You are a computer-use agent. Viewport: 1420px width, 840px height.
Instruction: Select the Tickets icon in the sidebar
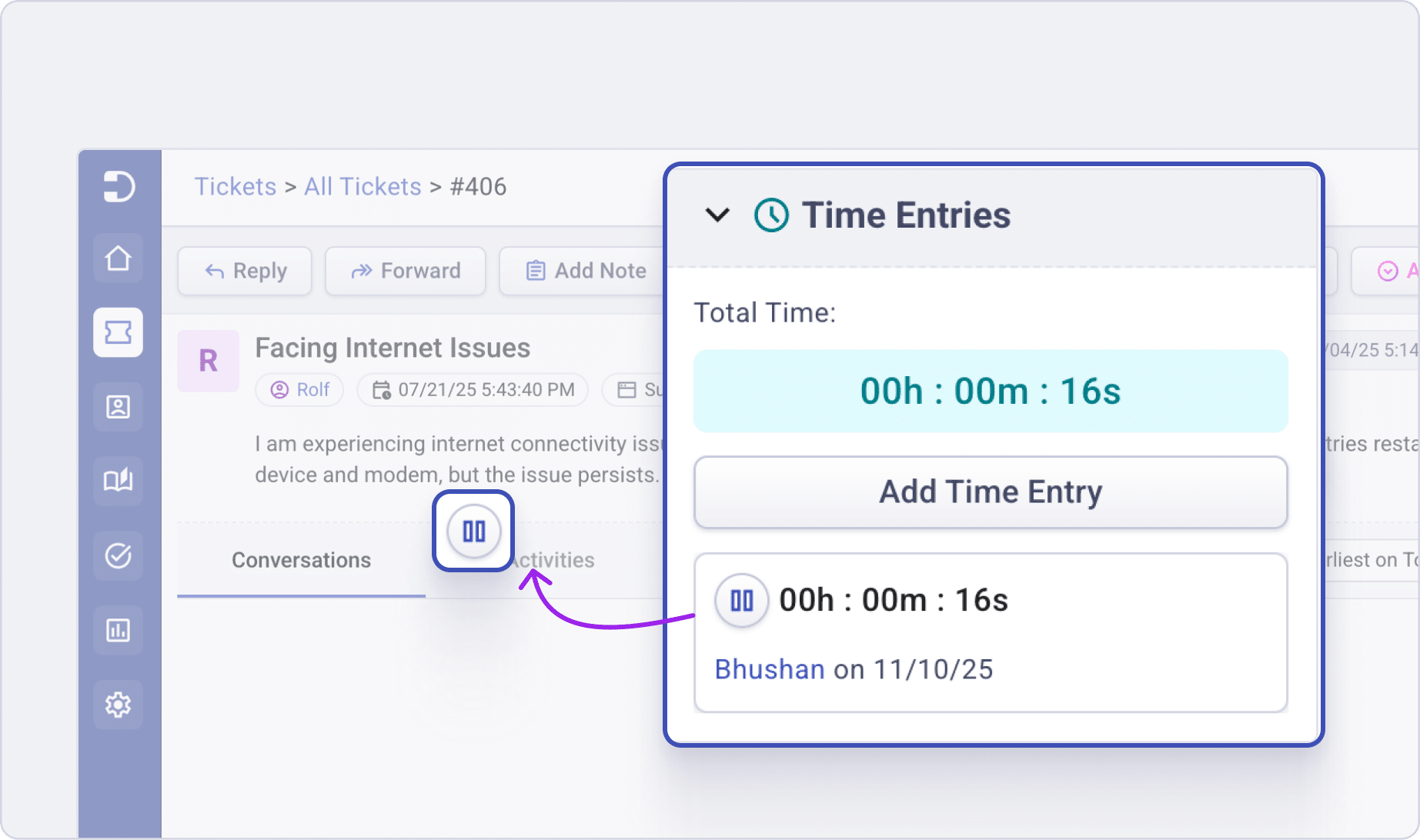pos(118,332)
